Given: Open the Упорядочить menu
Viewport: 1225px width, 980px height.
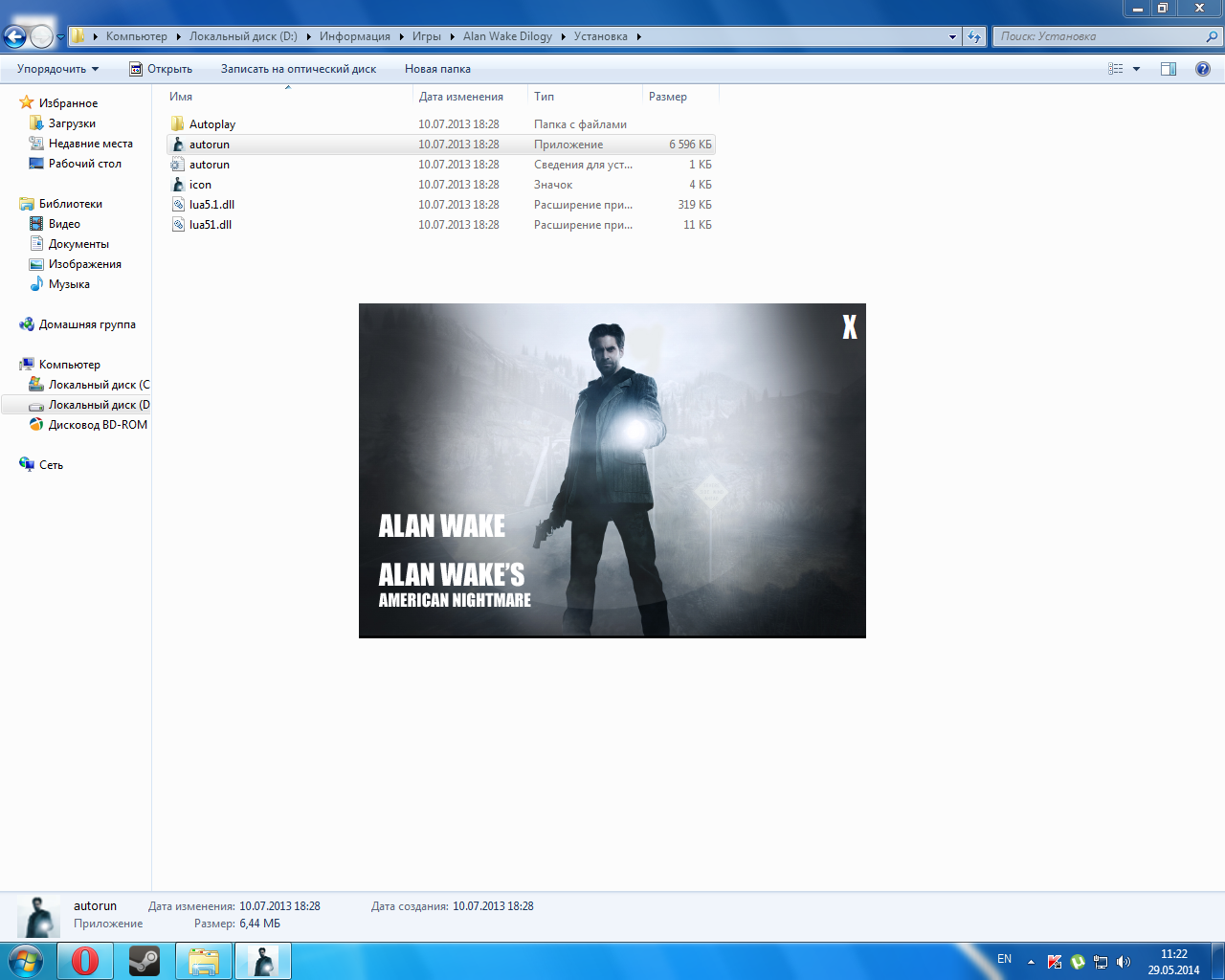Looking at the screenshot, I should 57,69.
